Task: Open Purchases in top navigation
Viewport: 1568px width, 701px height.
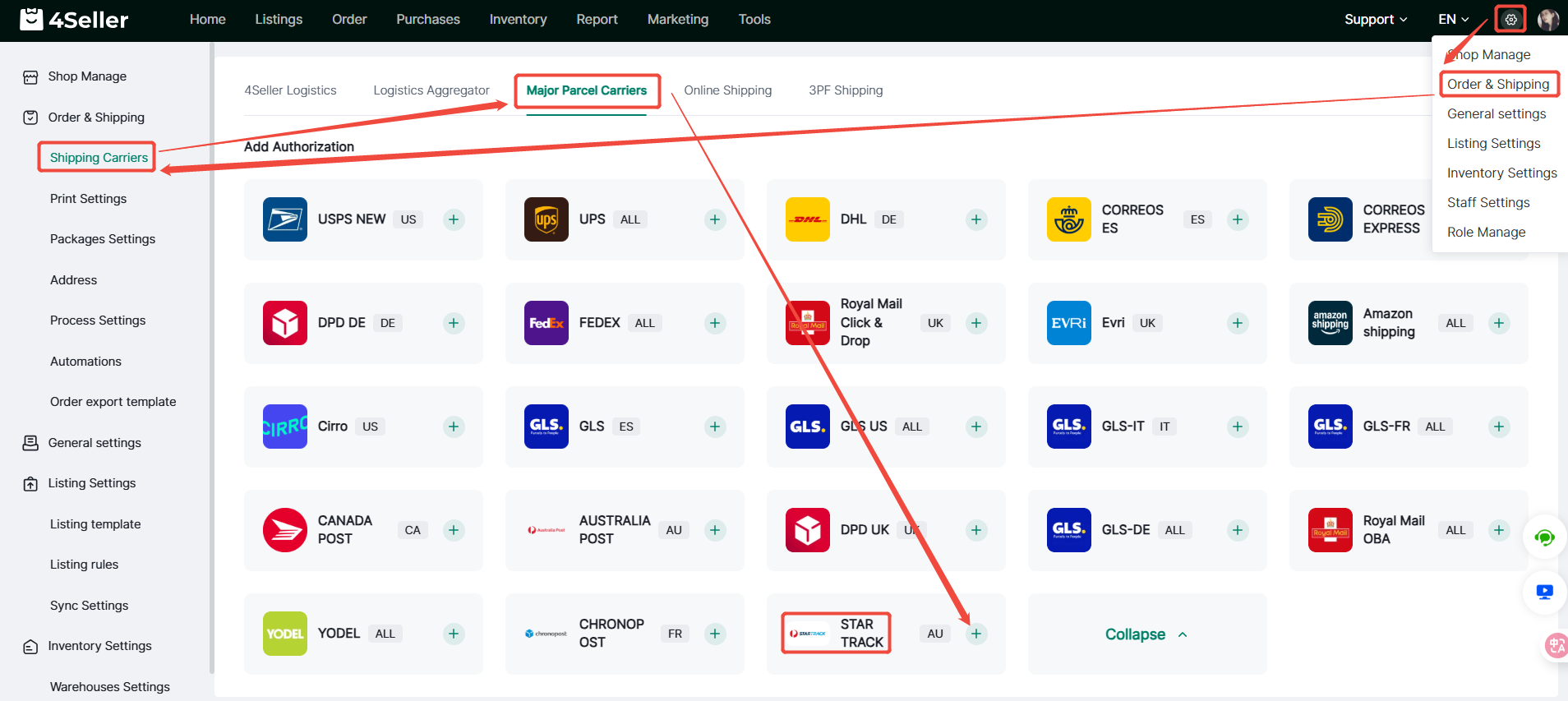Action: [x=428, y=19]
